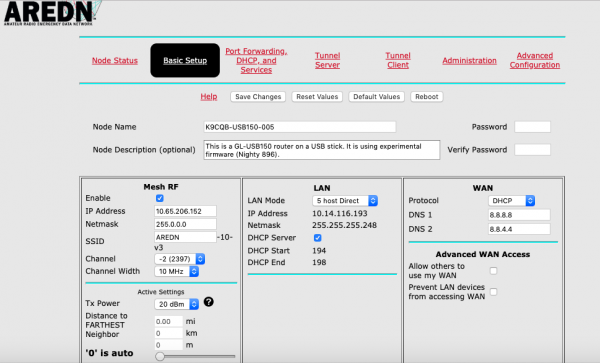Viewport: 600px width, 363px height.
Task: Click the Tx Power help question mark icon
Action: click(x=209, y=302)
